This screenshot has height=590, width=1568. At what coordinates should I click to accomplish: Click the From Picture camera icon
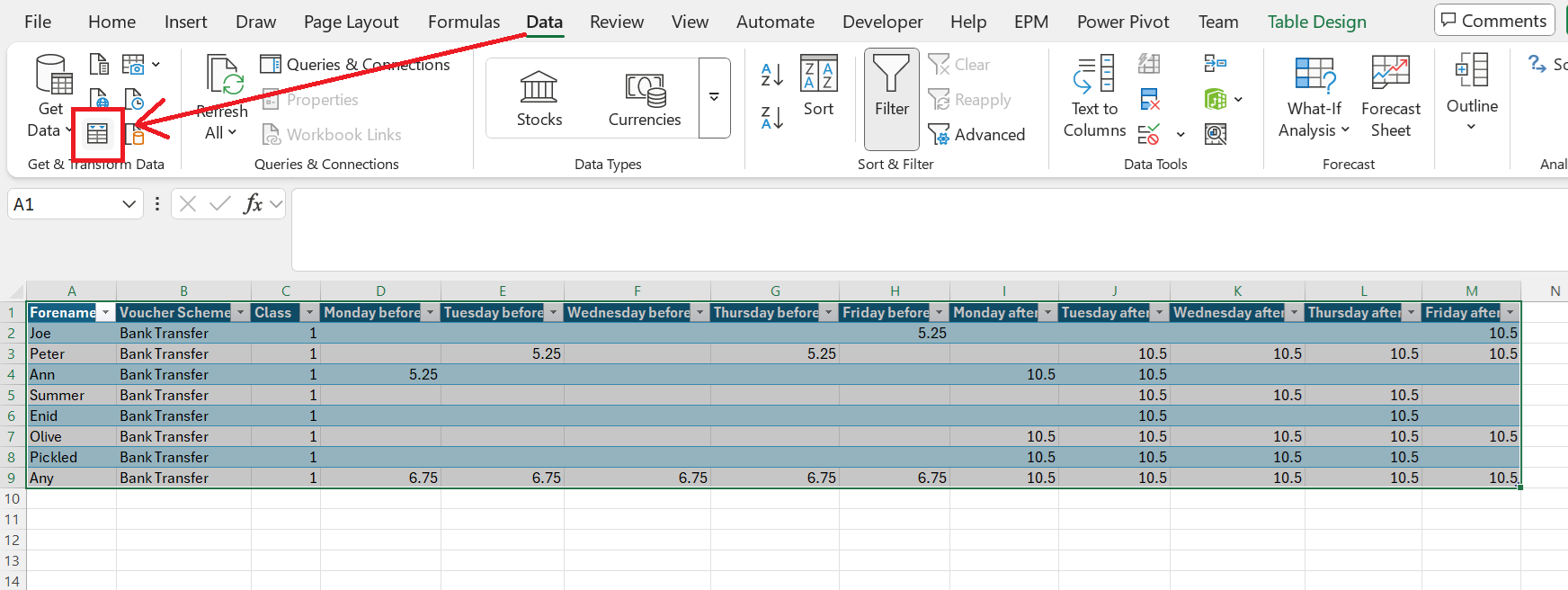133,65
